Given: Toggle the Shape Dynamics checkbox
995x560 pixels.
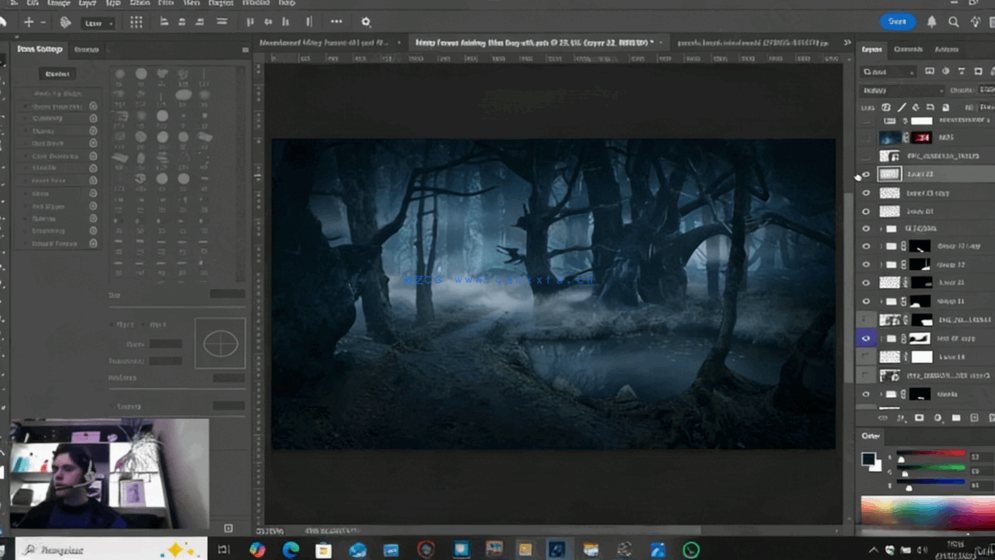Looking at the screenshot, I should click(26, 106).
